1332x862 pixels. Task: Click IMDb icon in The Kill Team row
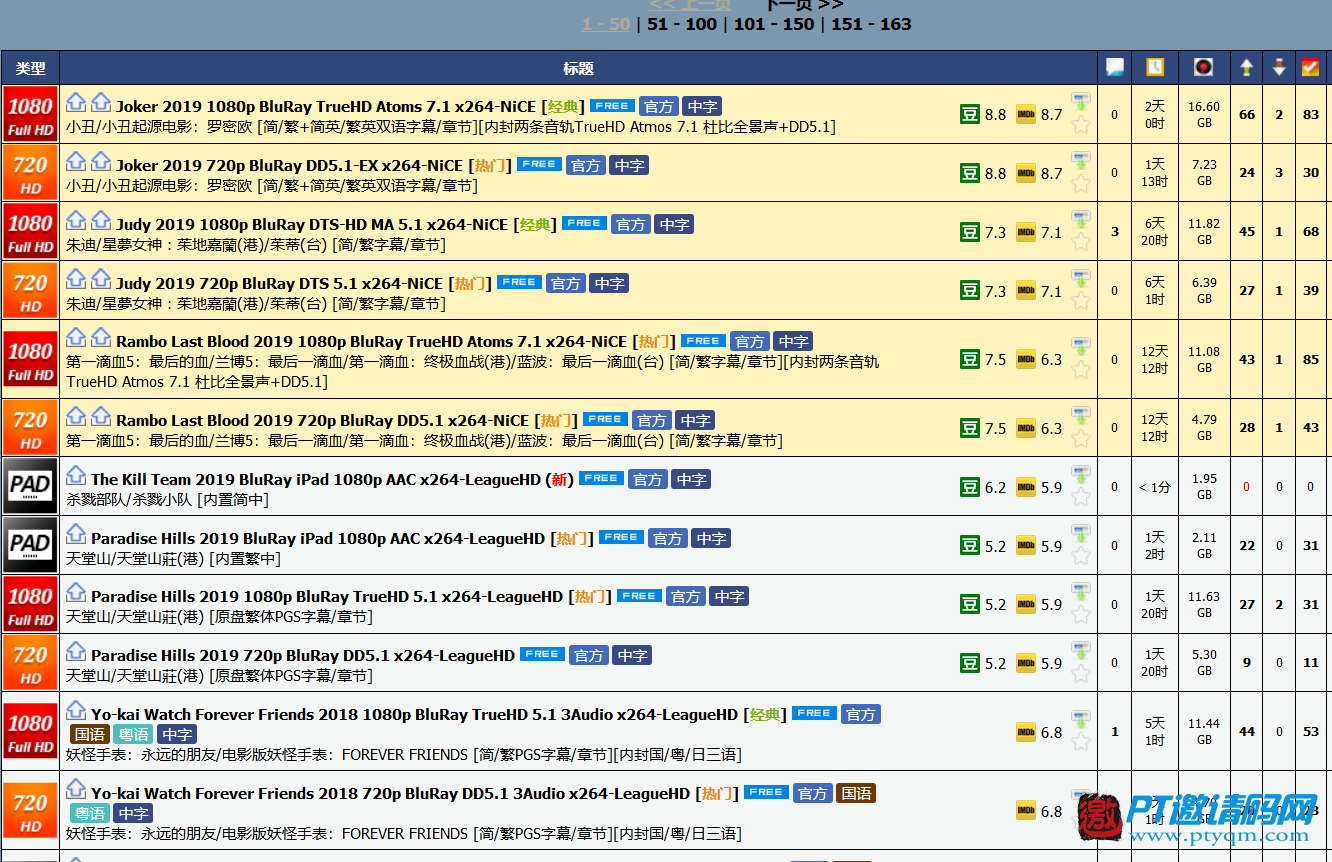coord(1025,487)
